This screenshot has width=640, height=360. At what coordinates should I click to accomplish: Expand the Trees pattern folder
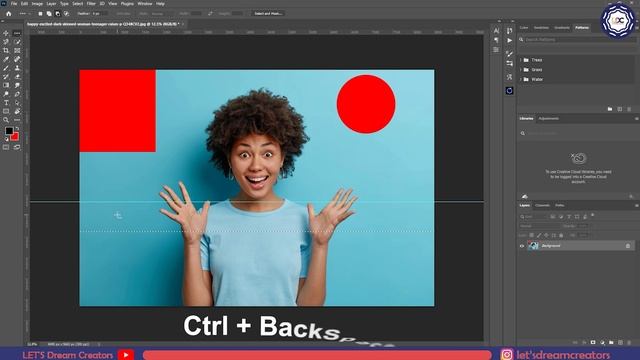tap(521, 60)
